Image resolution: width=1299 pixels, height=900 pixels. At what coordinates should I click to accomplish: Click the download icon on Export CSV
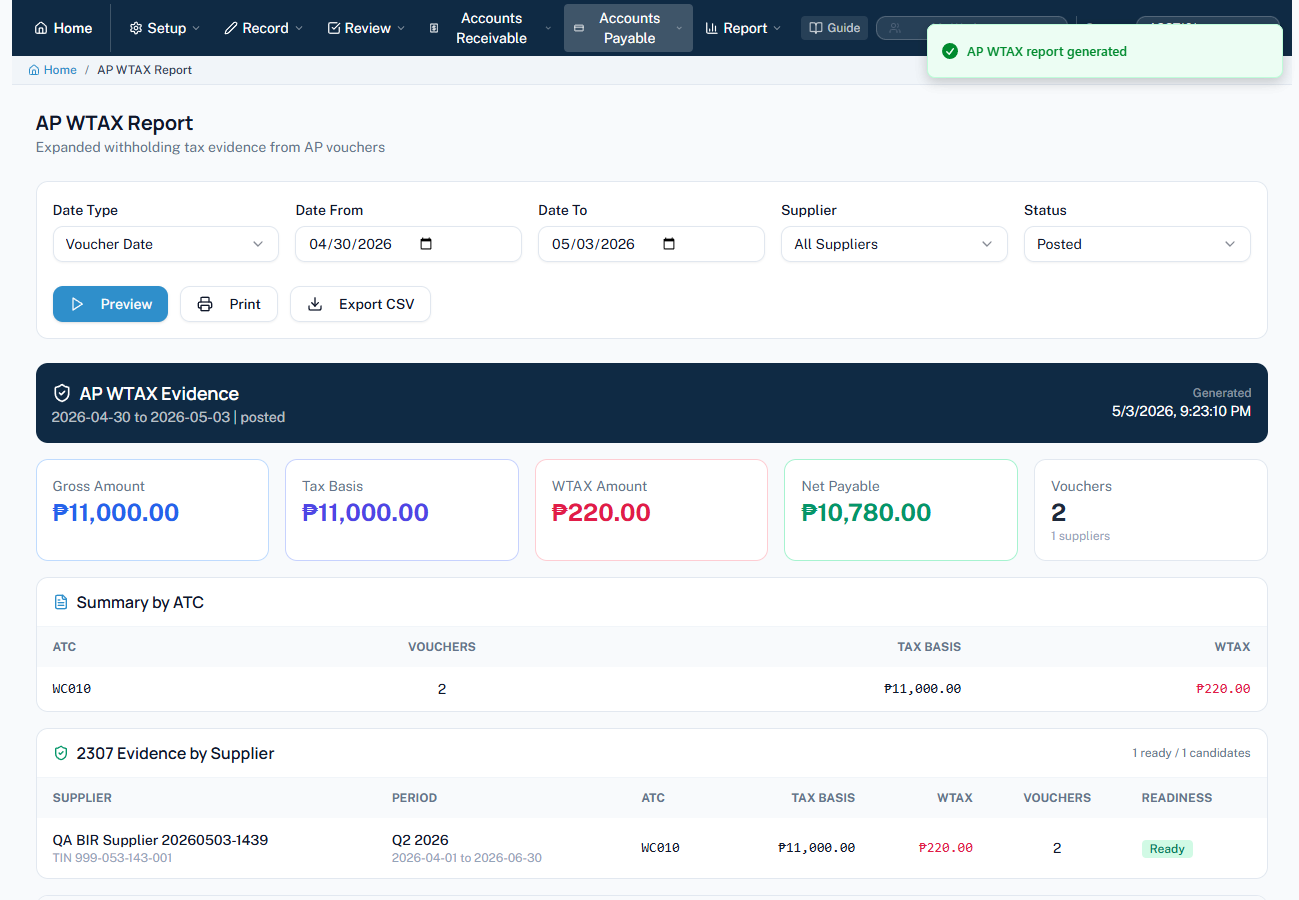315,304
